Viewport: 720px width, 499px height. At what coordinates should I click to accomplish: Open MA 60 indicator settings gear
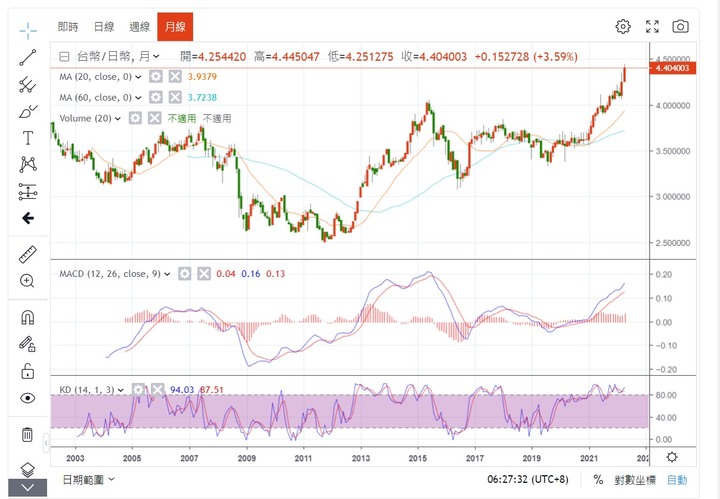[x=156, y=97]
